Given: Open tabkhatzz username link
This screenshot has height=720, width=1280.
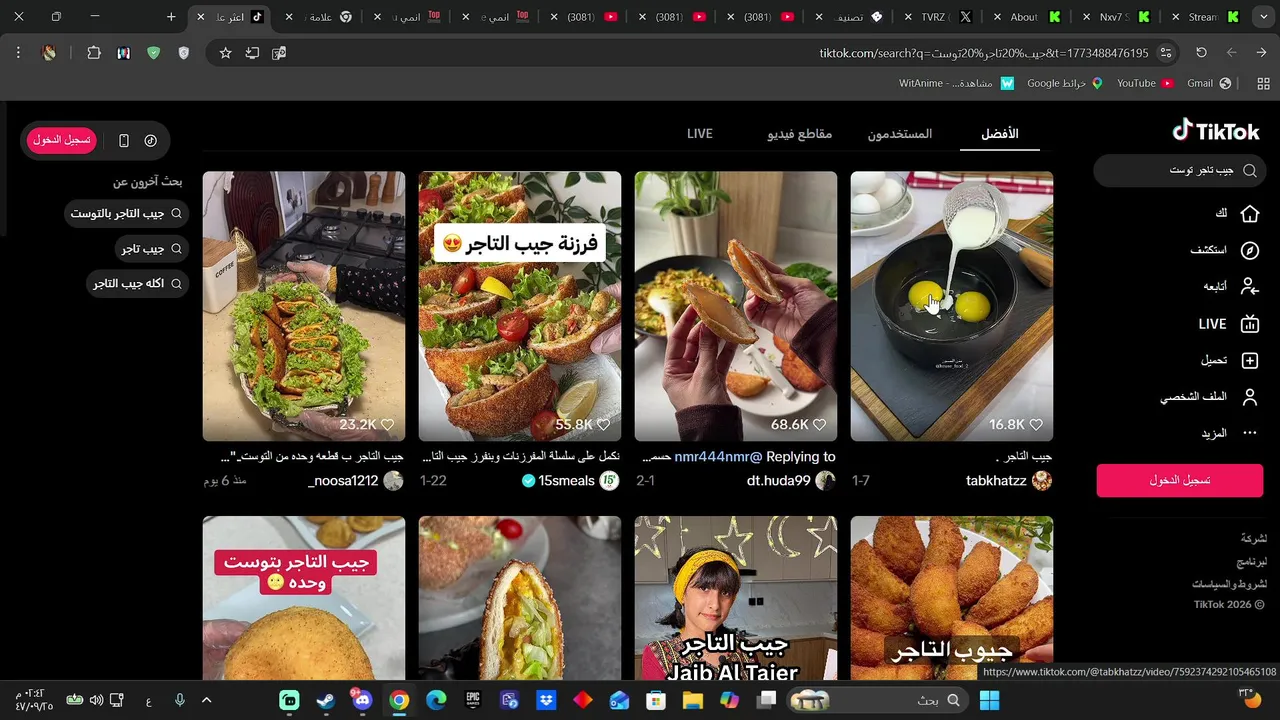Looking at the screenshot, I should pos(996,481).
